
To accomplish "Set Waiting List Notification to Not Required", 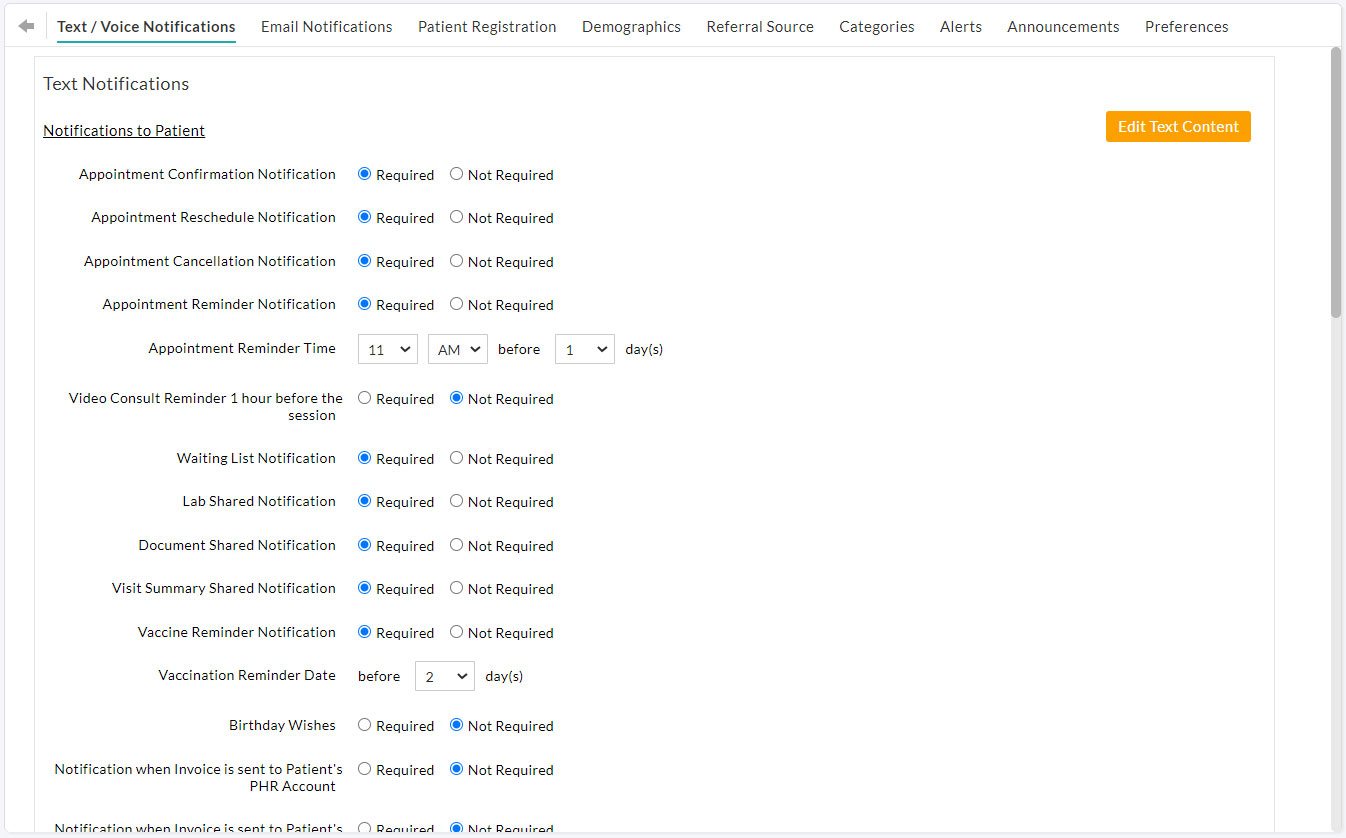I will click(x=457, y=458).
